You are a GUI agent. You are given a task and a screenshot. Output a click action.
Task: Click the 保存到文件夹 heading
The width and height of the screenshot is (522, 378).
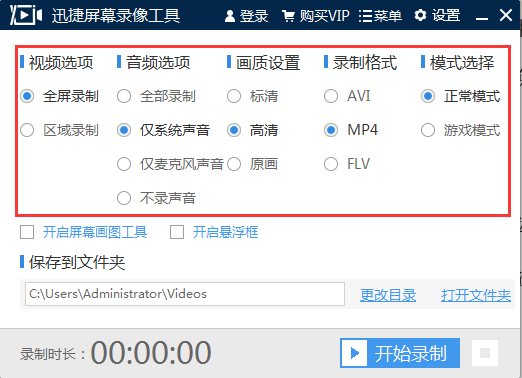tap(77, 262)
